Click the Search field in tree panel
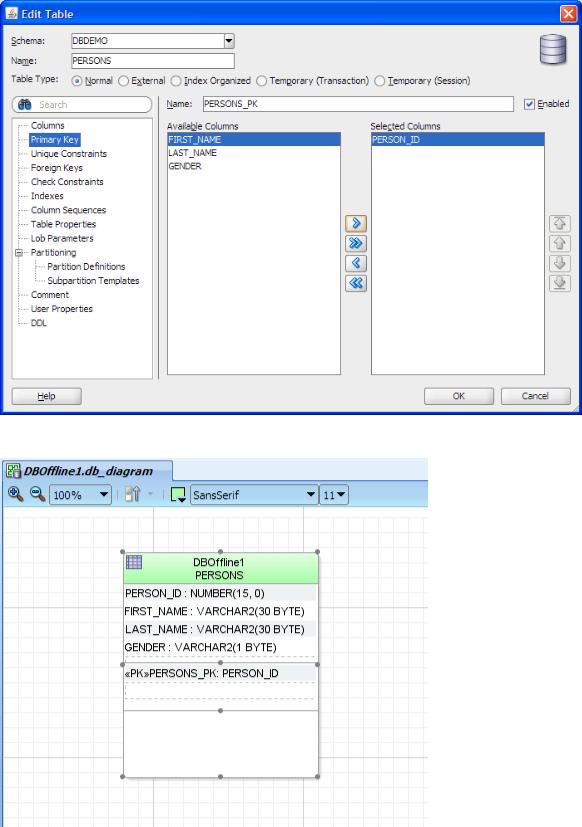Screen dimensions: 582x827 click(82, 104)
